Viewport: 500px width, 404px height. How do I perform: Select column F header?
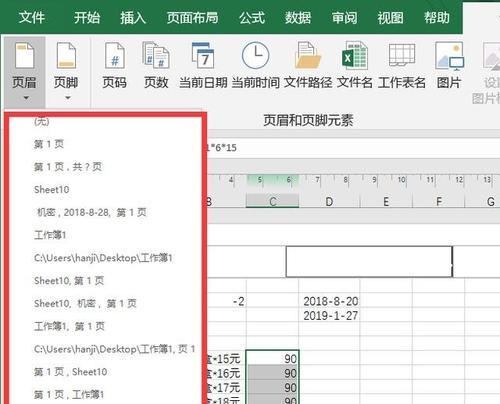(439, 202)
